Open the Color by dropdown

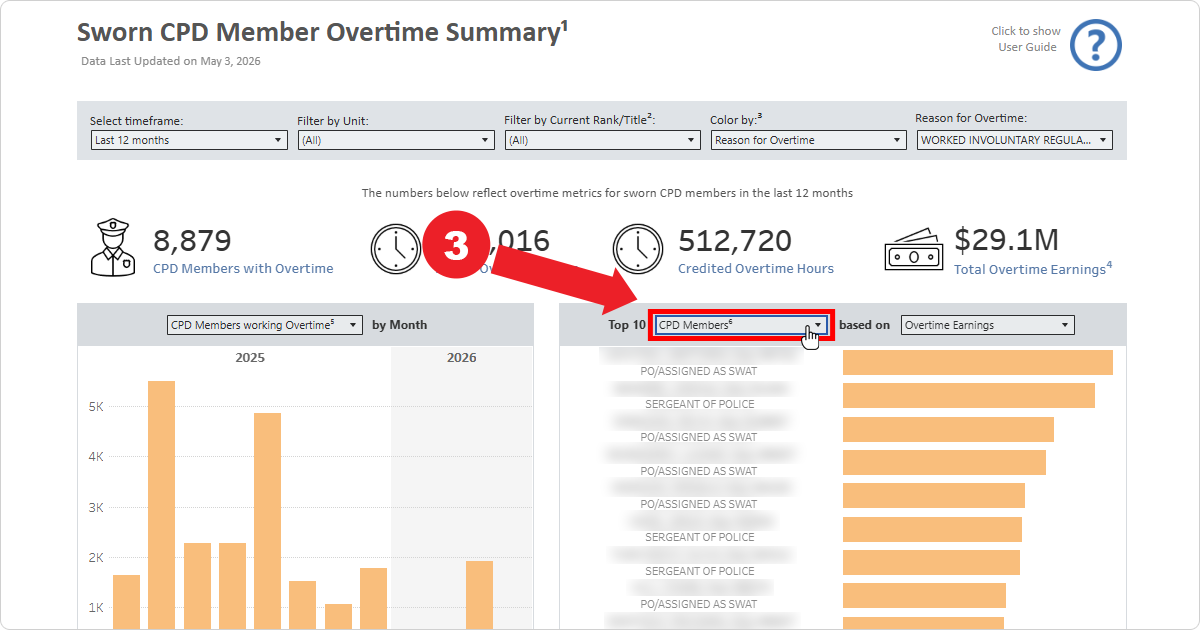pyautogui.click(x=809, y=140)
